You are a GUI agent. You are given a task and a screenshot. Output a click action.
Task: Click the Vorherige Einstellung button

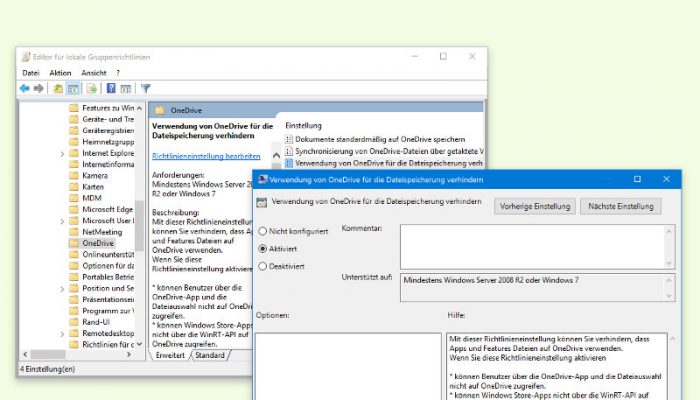535,206
